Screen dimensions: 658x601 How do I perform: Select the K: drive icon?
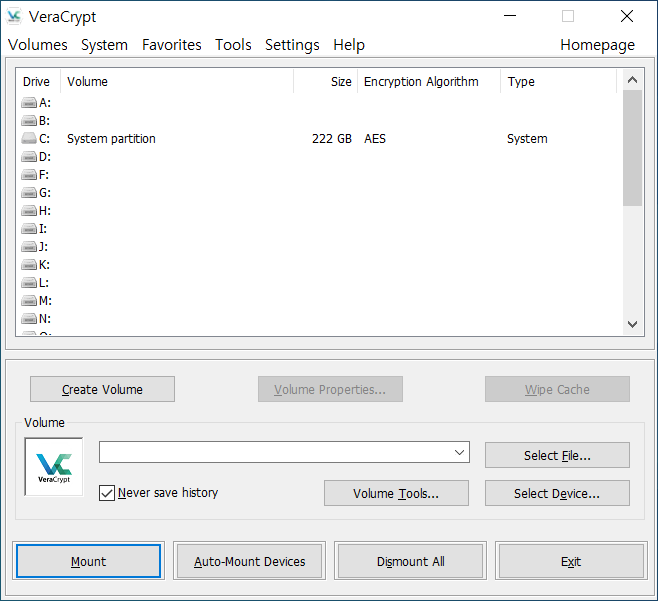pos(29,265)
